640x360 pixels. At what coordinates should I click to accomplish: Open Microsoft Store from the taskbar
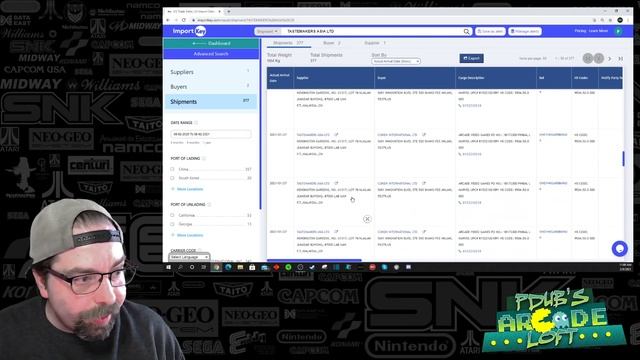tap(252, 267)
